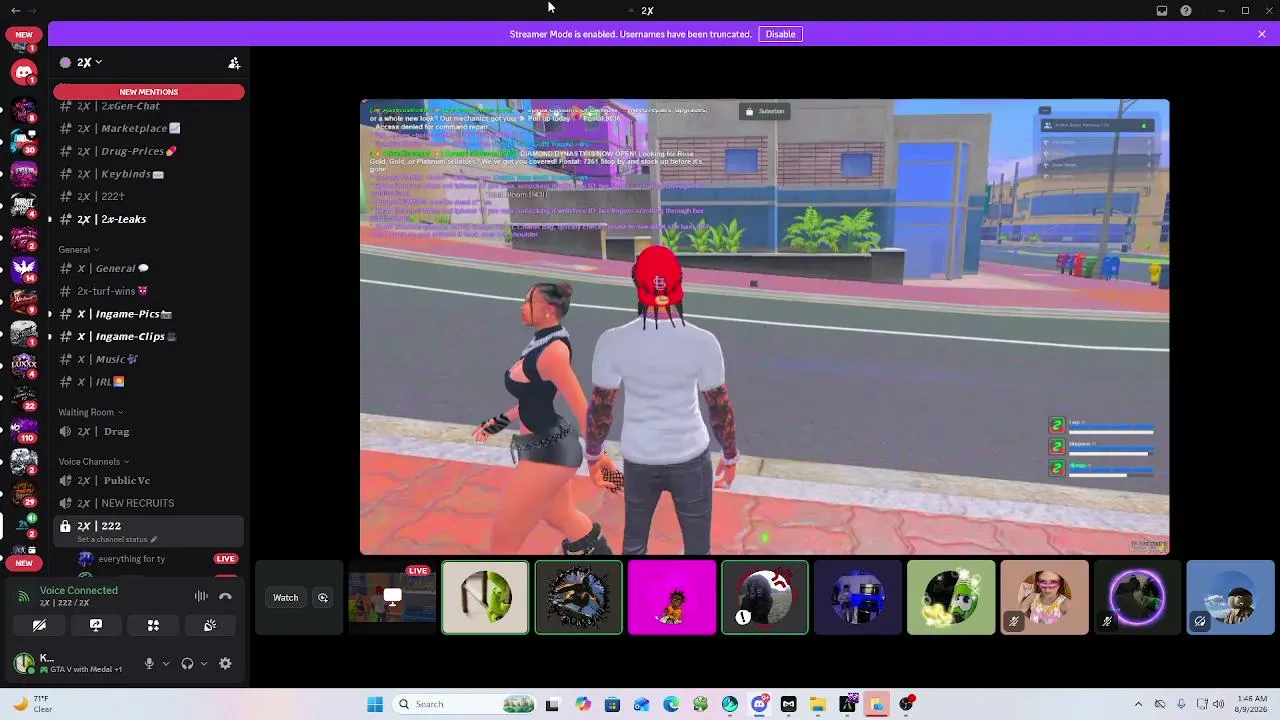The width and height of the screenshot is (1280, 720).
Task: Select user 'everything for ty' in voice
Action: tap(148, 559)
